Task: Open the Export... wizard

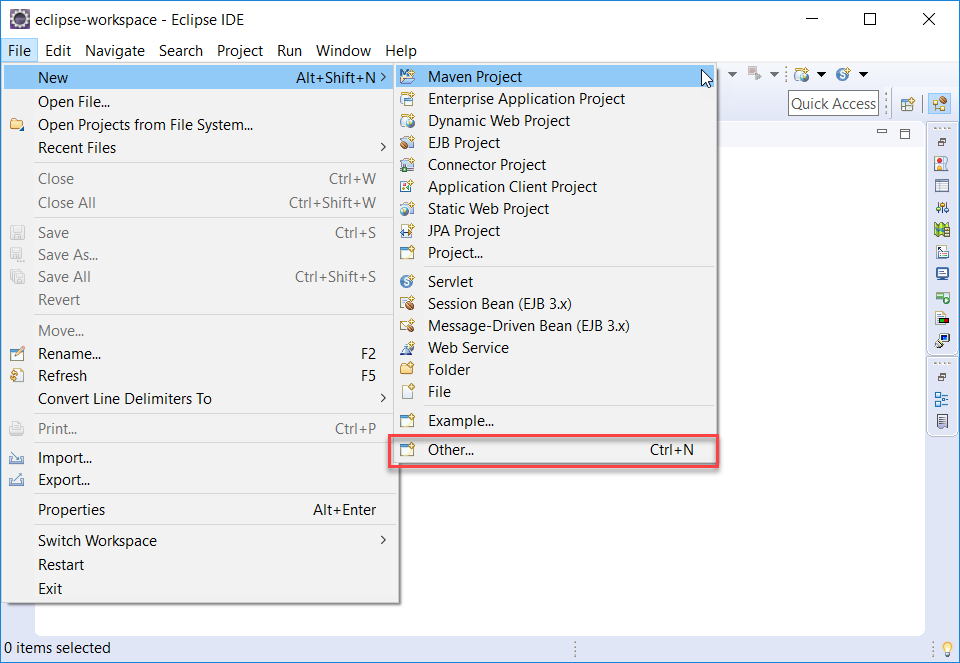Action: pos(198,480)
